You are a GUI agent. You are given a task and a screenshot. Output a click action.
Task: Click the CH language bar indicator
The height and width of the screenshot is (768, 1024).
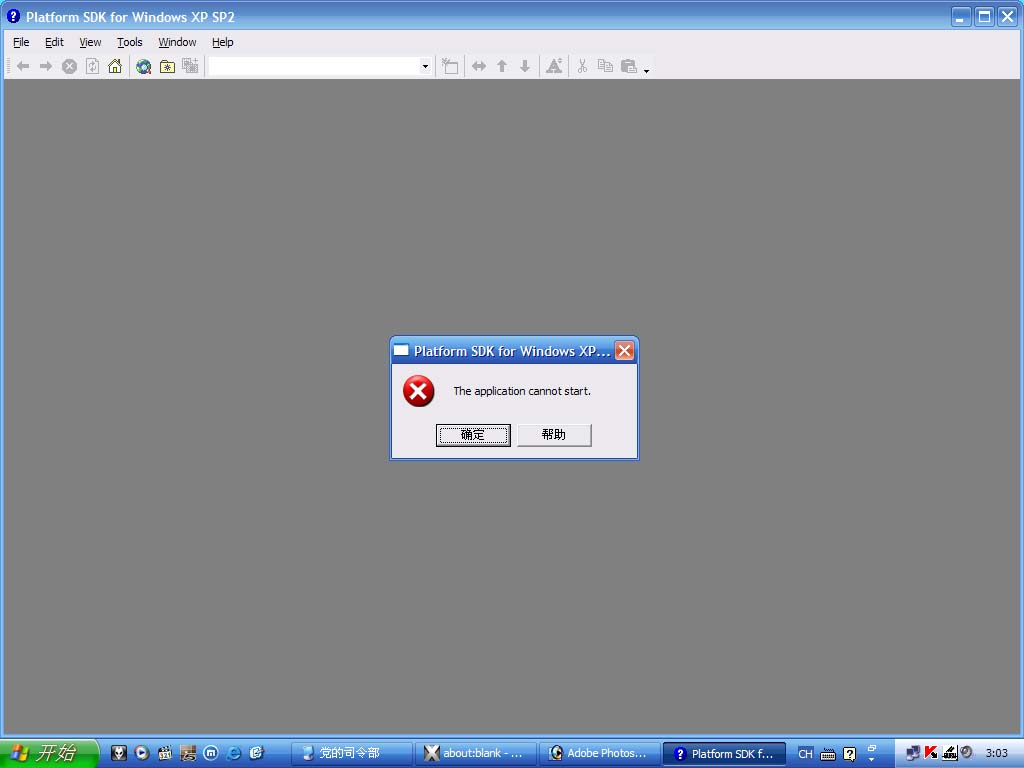coord(805,754)
